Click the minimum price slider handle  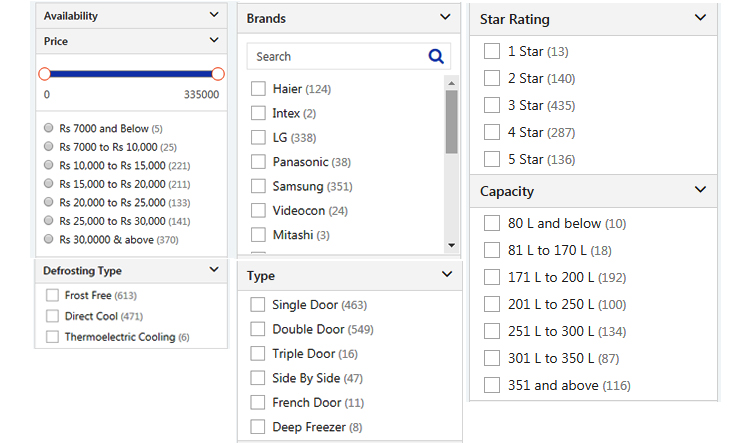tap(44, 74)
